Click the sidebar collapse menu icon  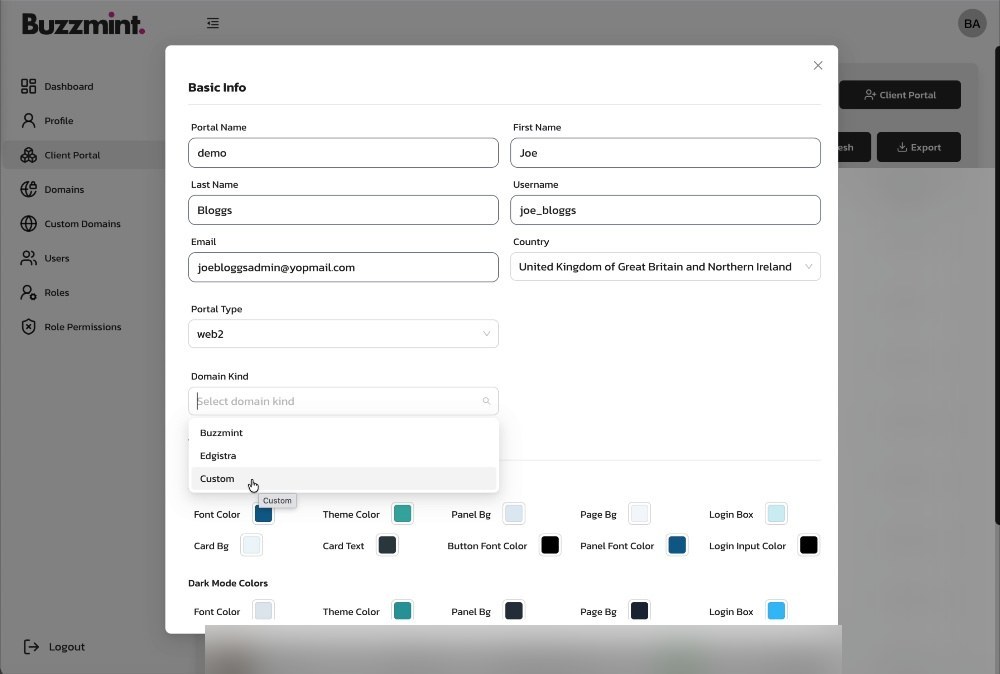click(213, 23)
